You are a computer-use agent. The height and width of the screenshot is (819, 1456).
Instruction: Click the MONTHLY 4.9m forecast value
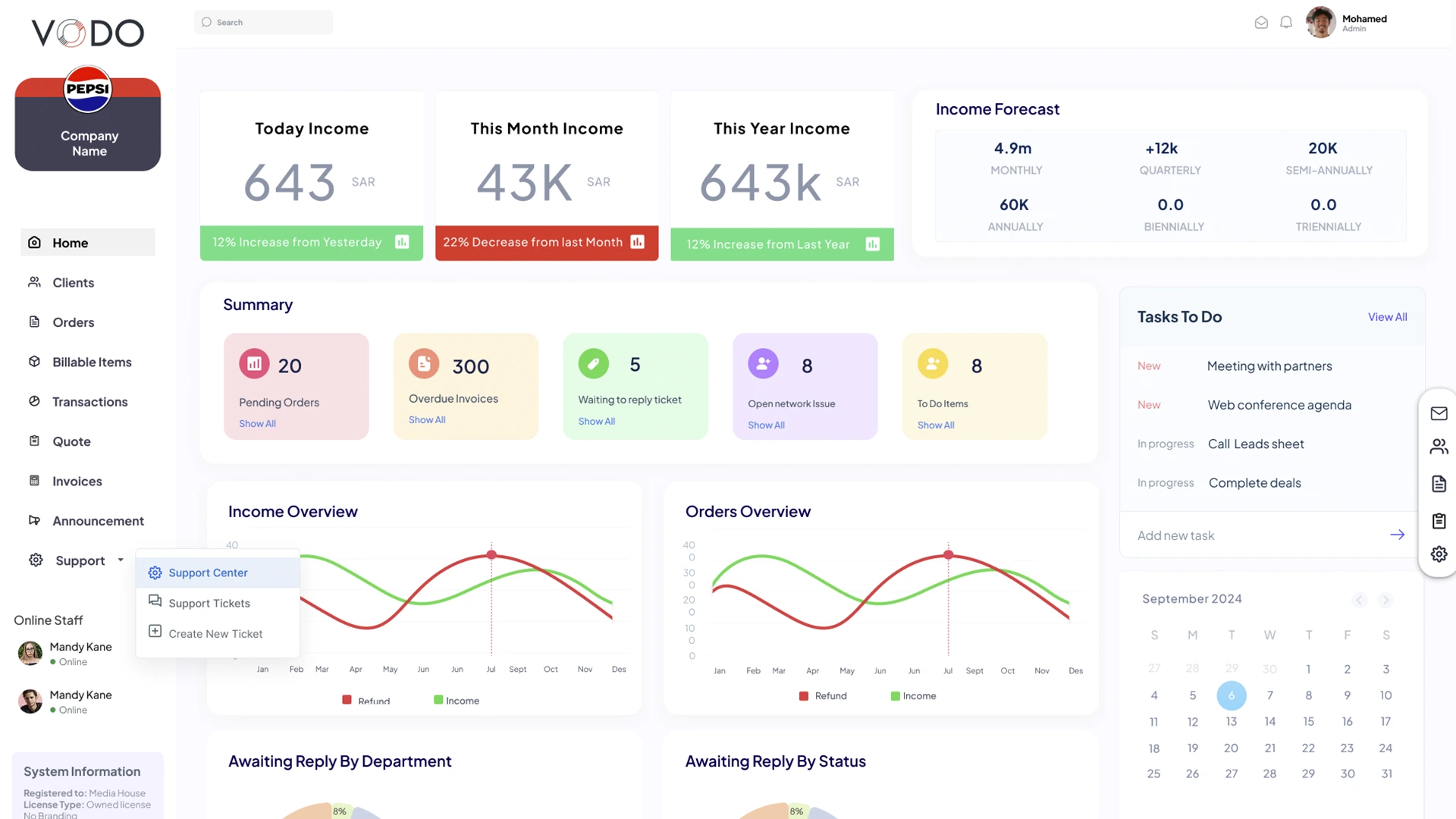(x=1013, y=149)
